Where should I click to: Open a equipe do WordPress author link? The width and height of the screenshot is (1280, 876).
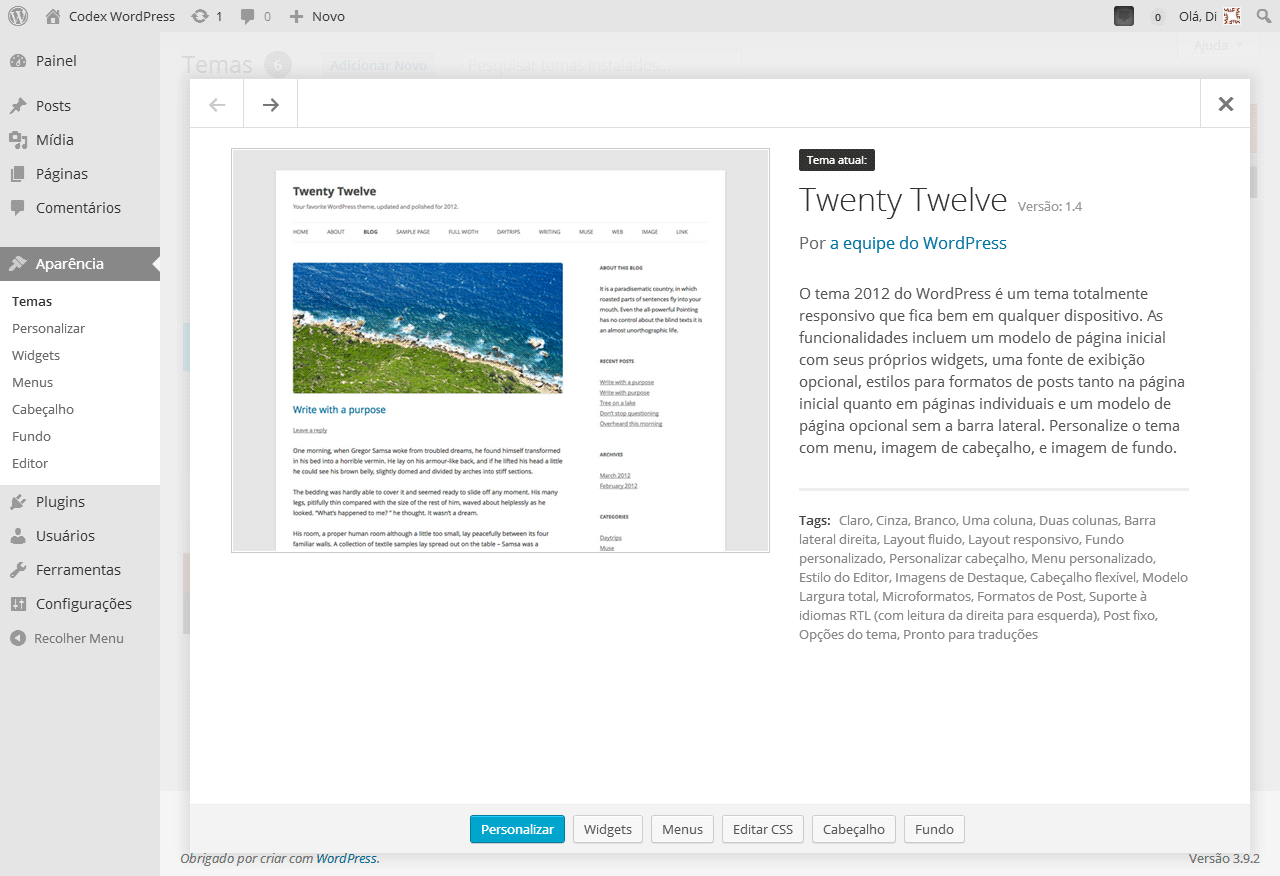click(x=918, y=243)
